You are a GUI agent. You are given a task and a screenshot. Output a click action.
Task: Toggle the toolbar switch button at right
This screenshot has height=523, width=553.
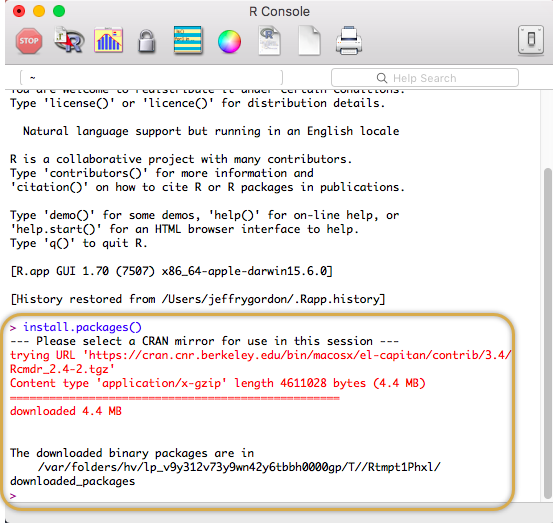click(x=531, y=40)
